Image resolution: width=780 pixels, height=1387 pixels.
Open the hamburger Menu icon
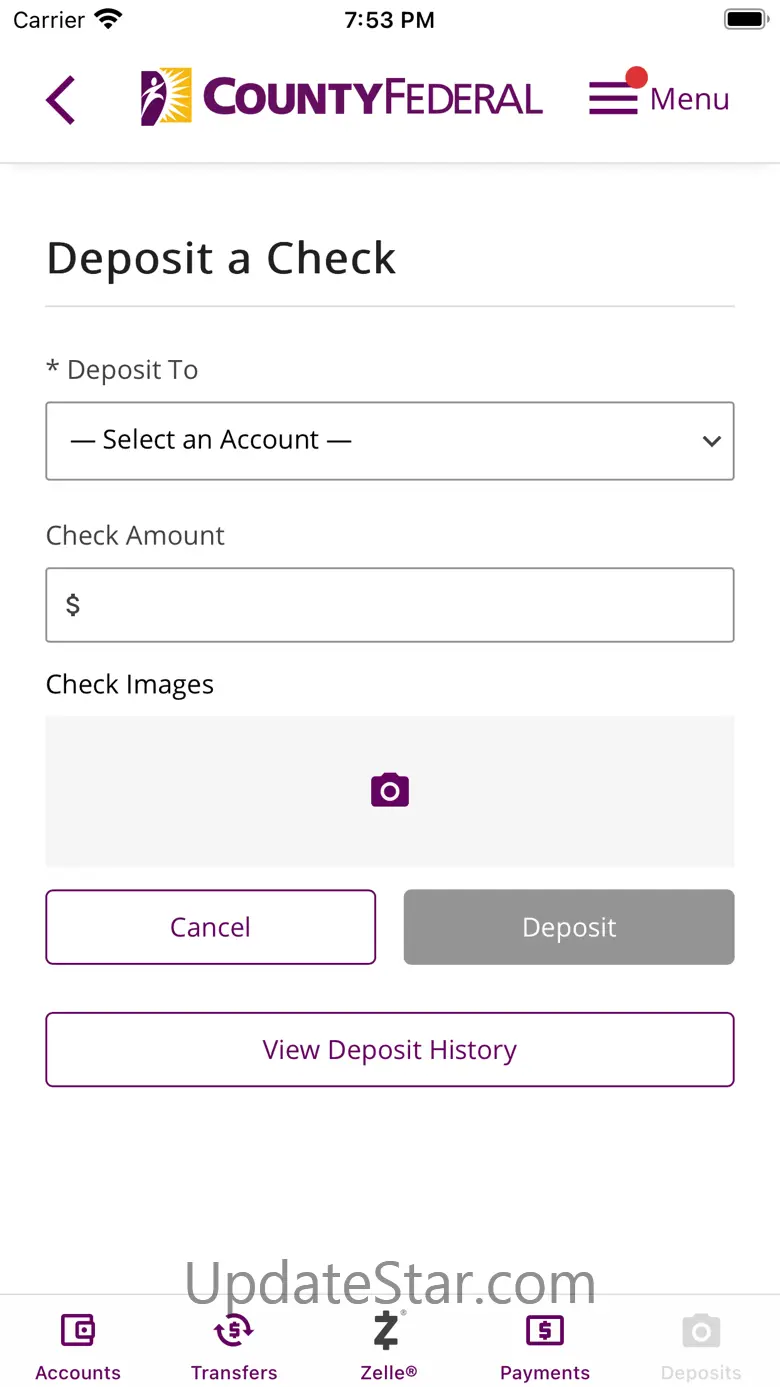(613, 98)
